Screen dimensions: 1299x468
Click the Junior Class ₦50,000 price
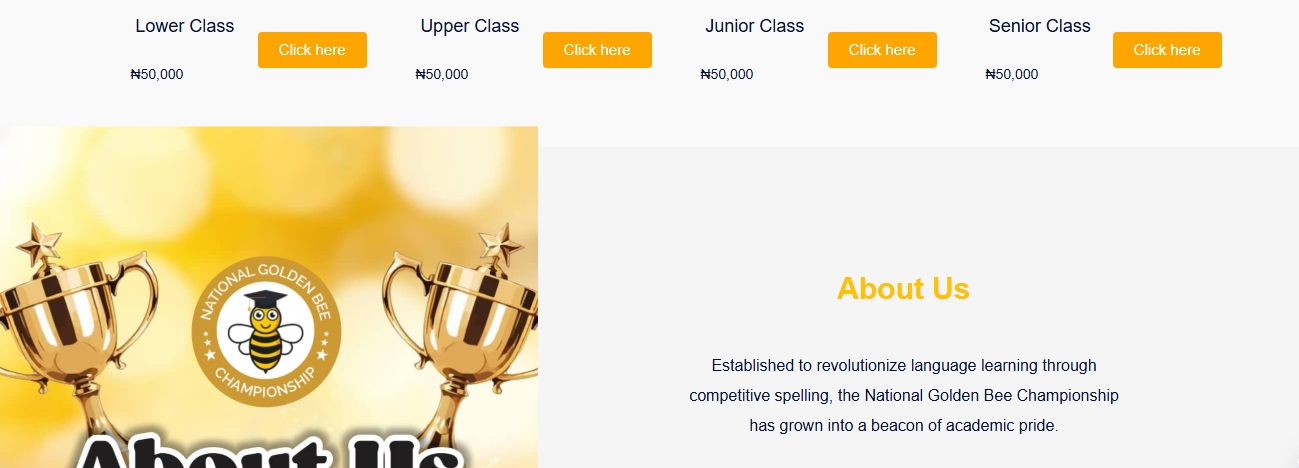pyautogui.click(x=727, y=74)
